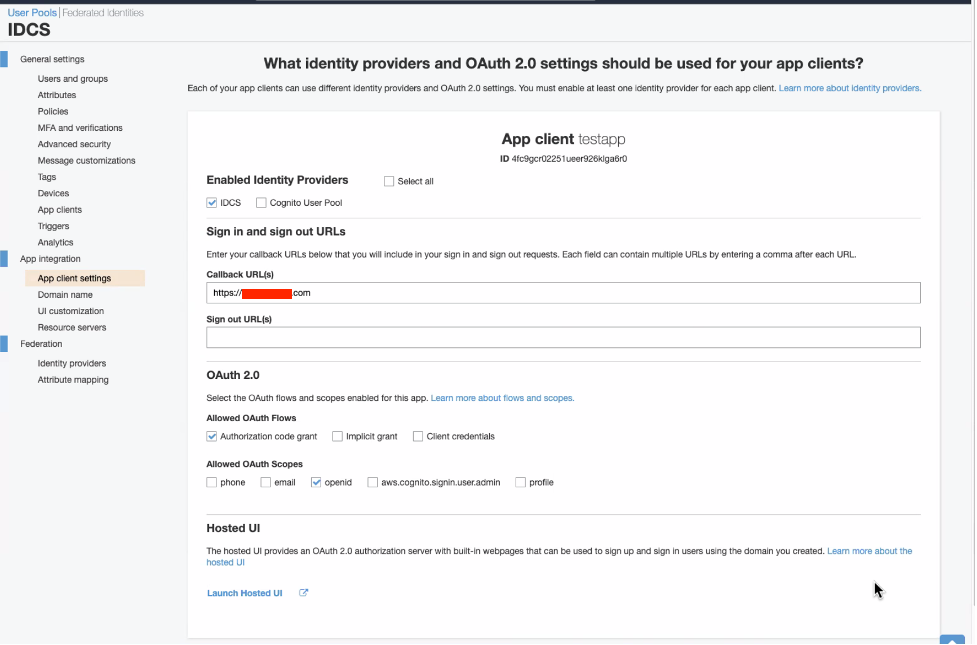Open Attribute mapping in sidebar
The height and width of the screenshot is (645, 977).
point(73,380)
